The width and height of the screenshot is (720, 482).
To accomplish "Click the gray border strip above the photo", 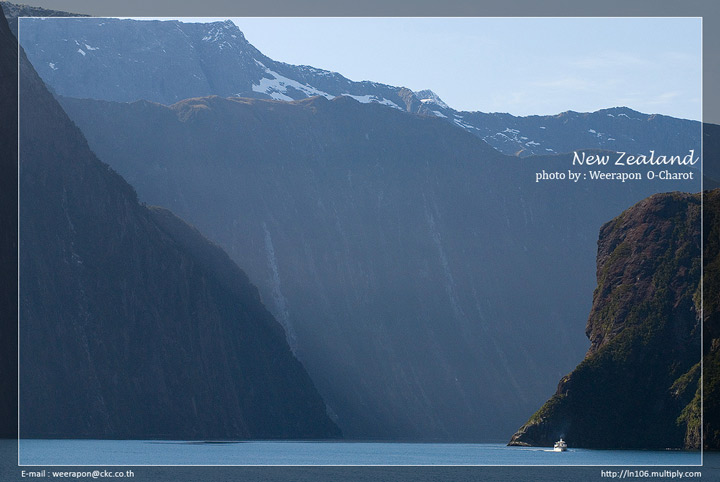I will click(x=360, y=7).
